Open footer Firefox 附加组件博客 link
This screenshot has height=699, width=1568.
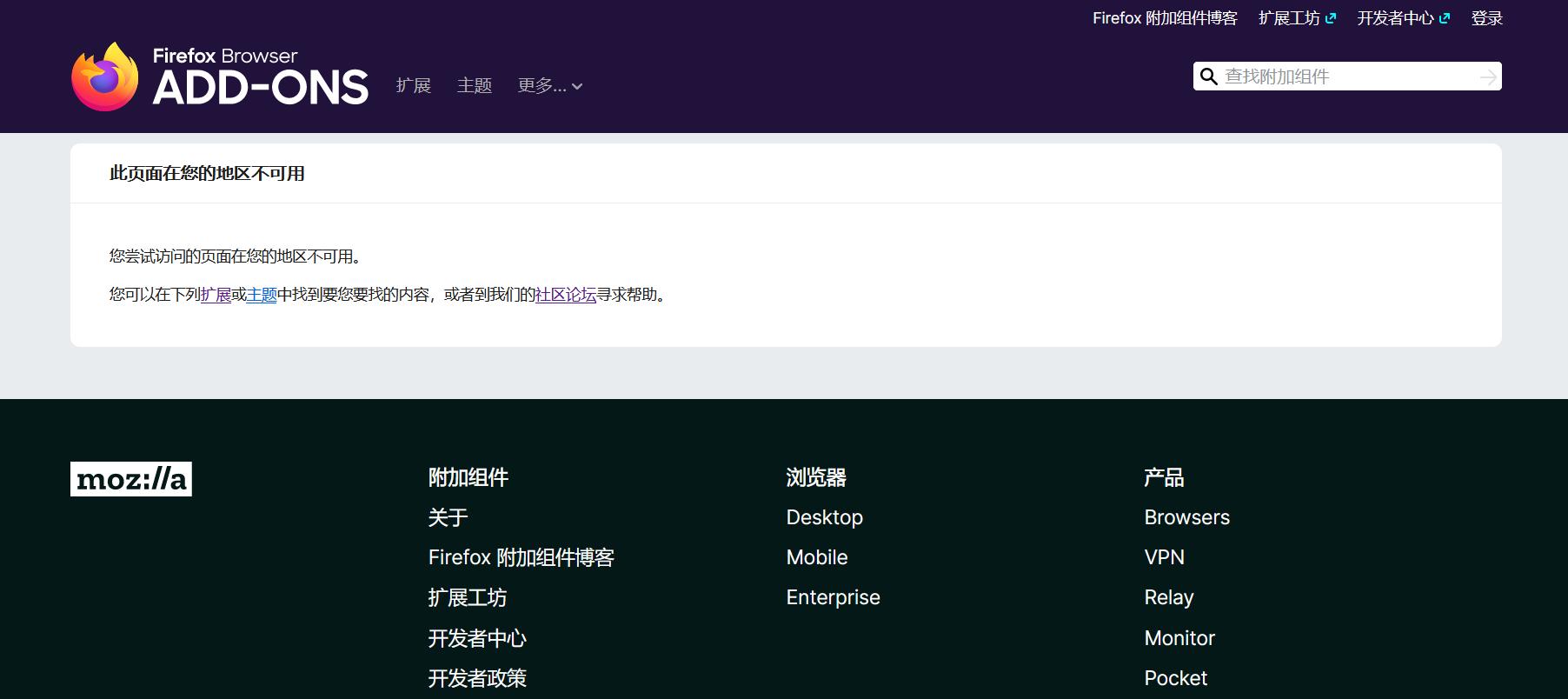pyautogui.click(x=522, y=557)
